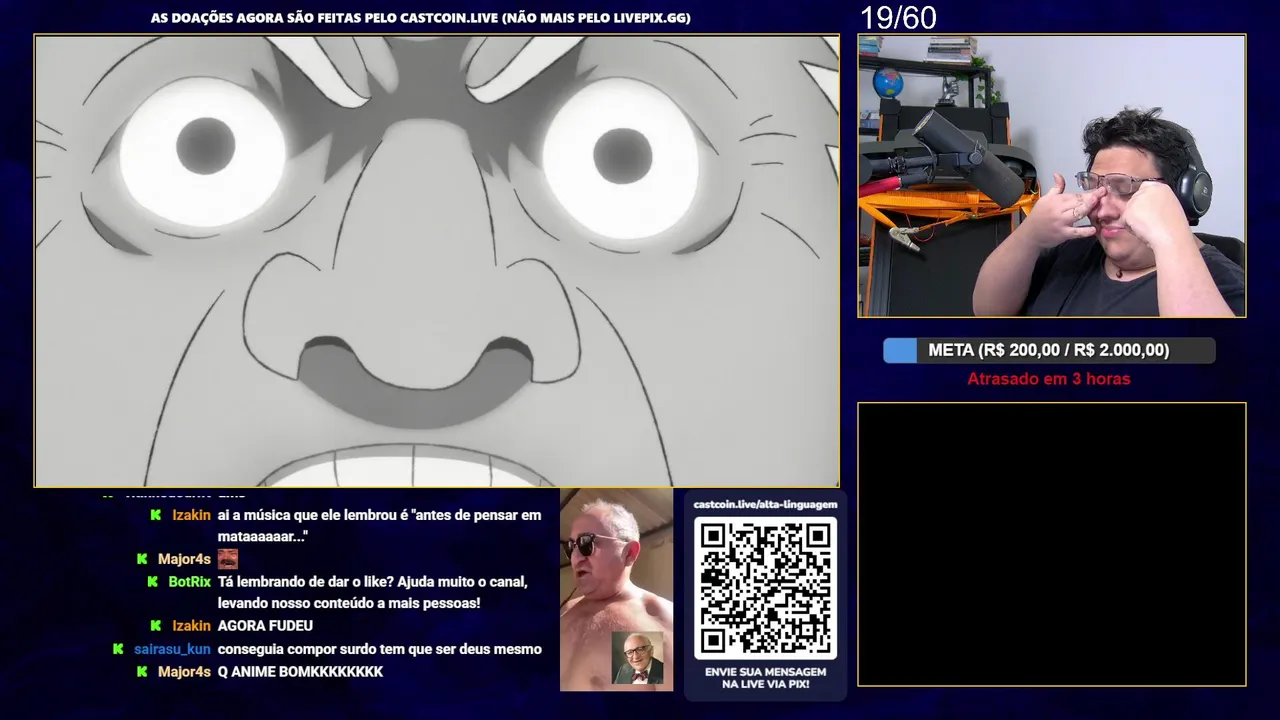Click the emote posted by Major4s
Viewport: 1280px width, 720px height.
click(x=228, y=559)
